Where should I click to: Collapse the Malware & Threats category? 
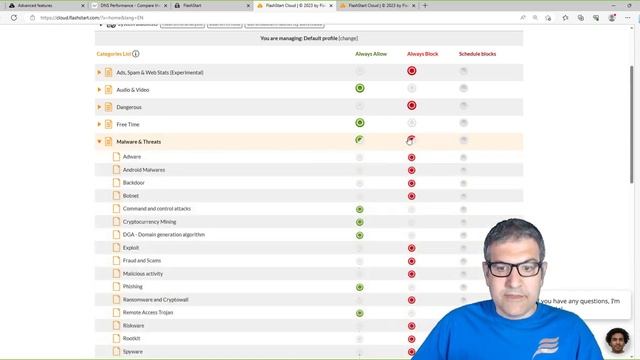(99, 142)
